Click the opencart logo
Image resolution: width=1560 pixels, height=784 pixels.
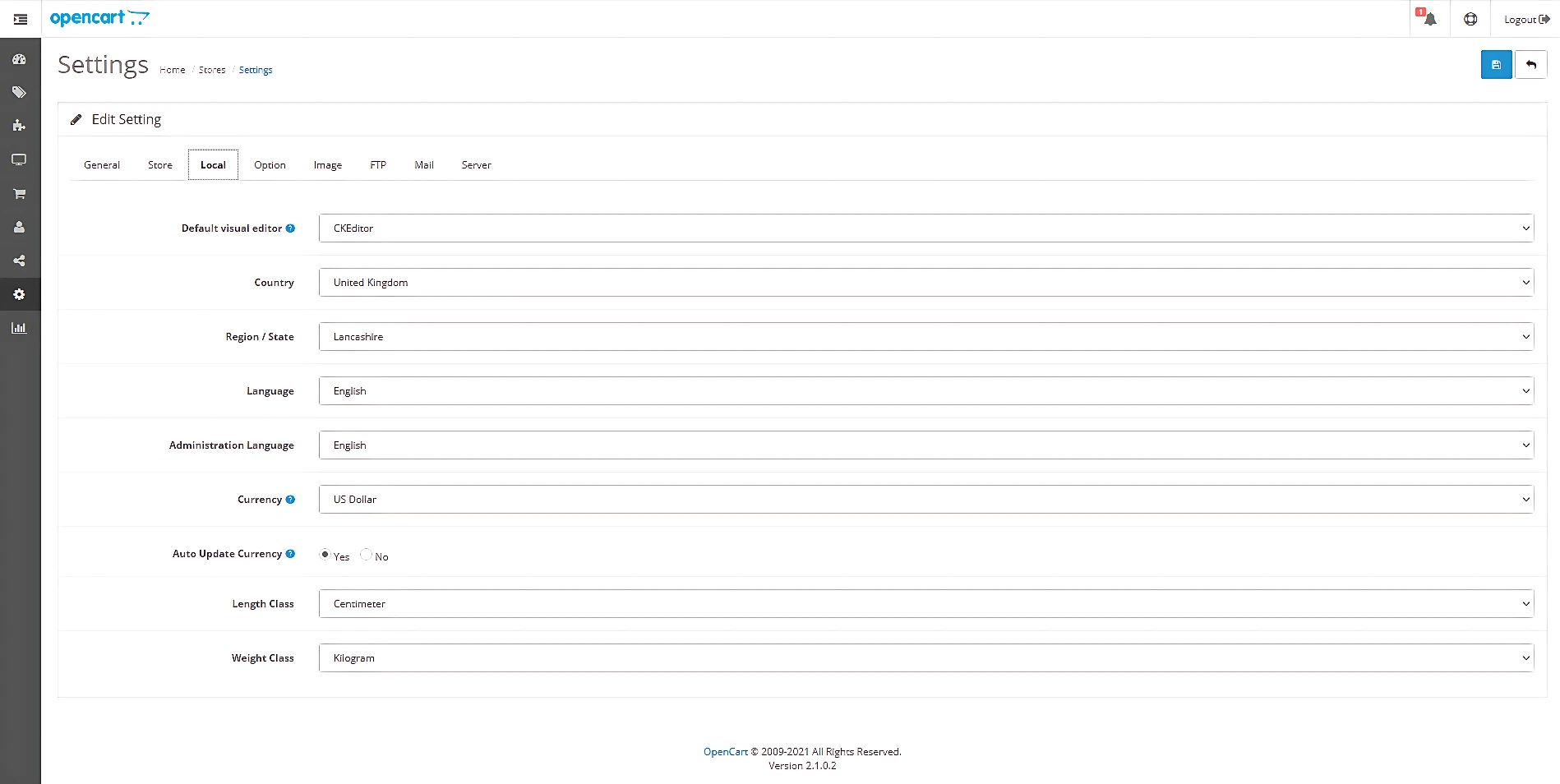point(99,18)
